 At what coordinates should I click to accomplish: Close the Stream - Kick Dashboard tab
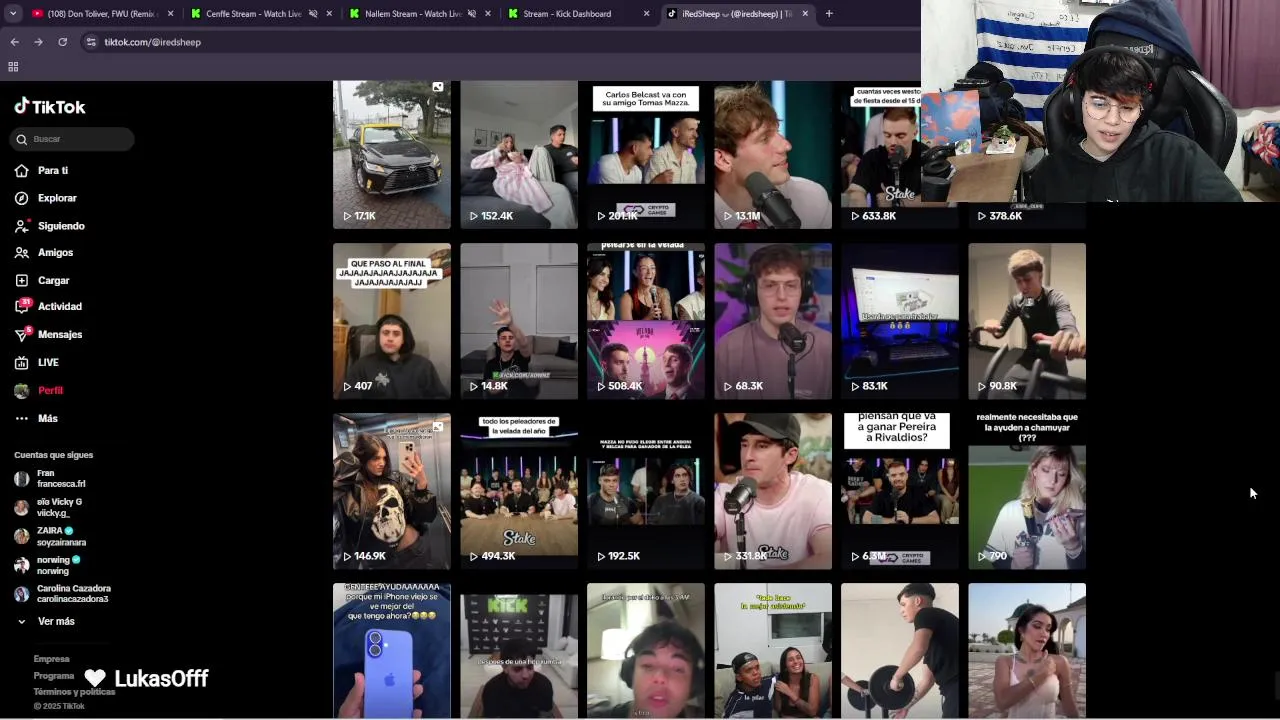coord(646,14)
